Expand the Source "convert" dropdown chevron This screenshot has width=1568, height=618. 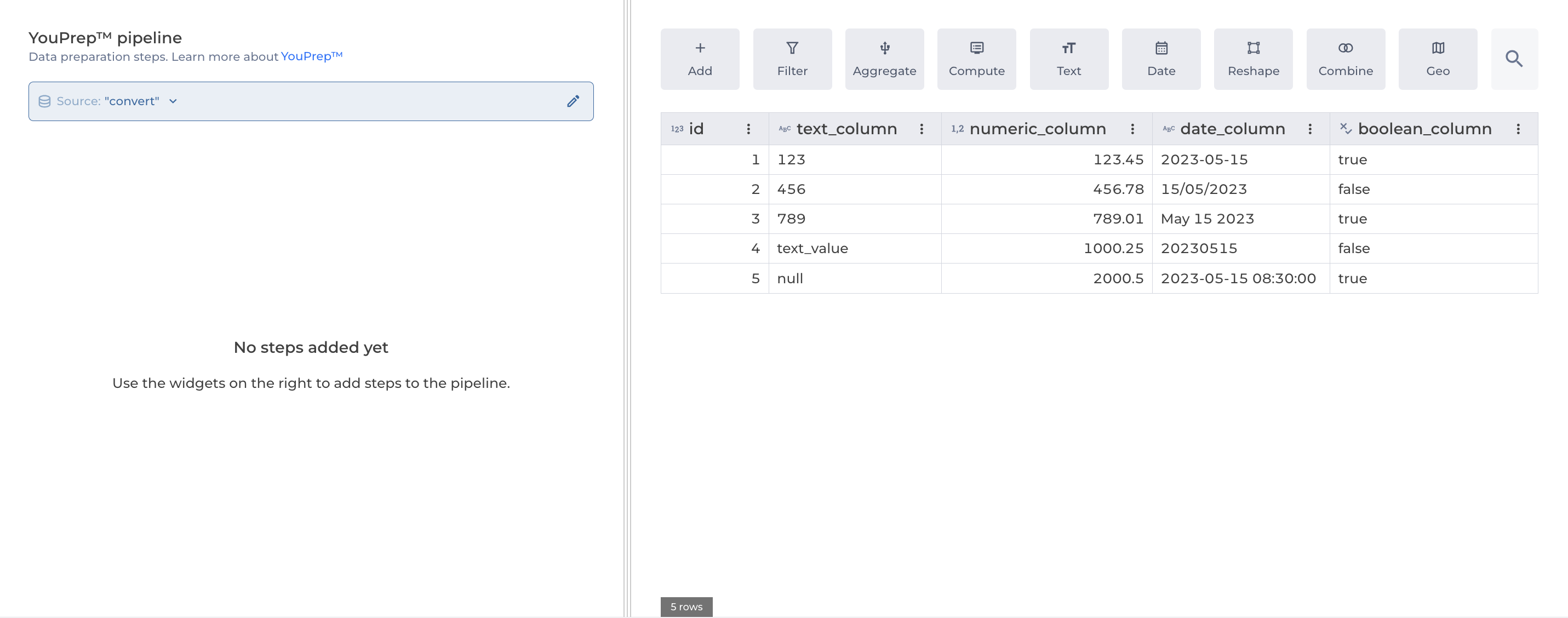point(173,101)
